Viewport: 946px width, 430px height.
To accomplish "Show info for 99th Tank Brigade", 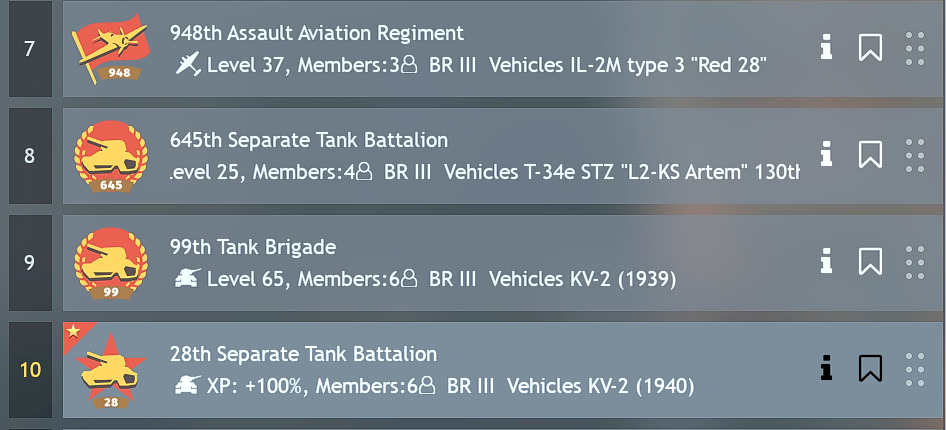I will [827, 261].
